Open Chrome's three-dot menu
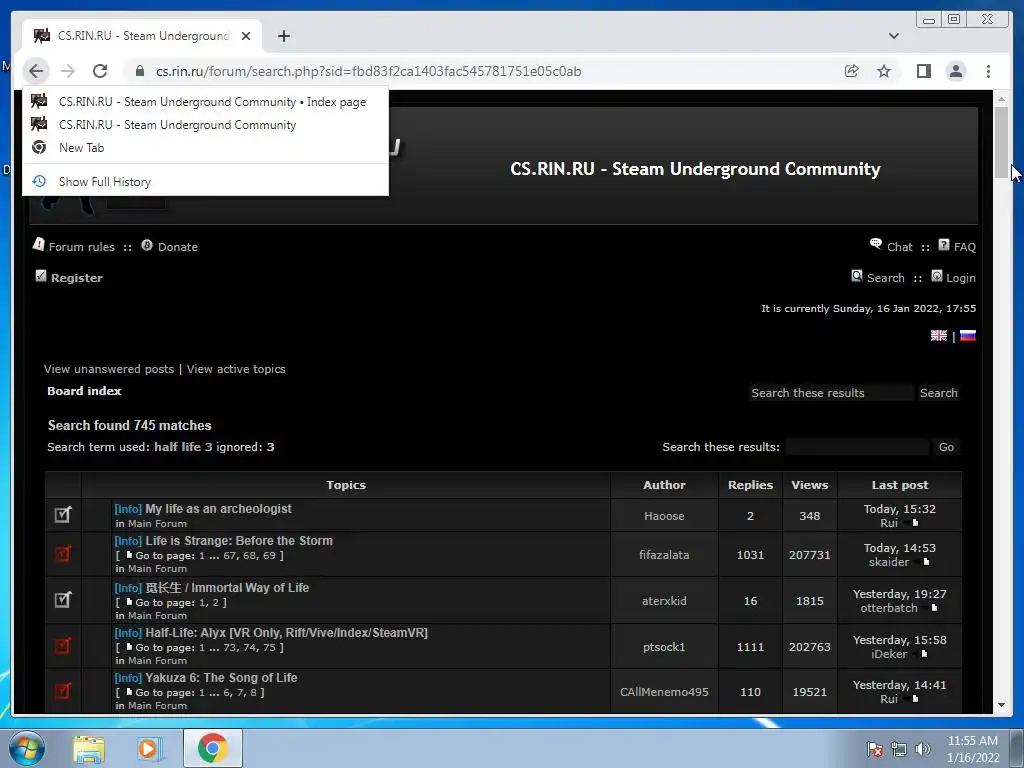1024x768 pixels. click(x=988, y=71)
